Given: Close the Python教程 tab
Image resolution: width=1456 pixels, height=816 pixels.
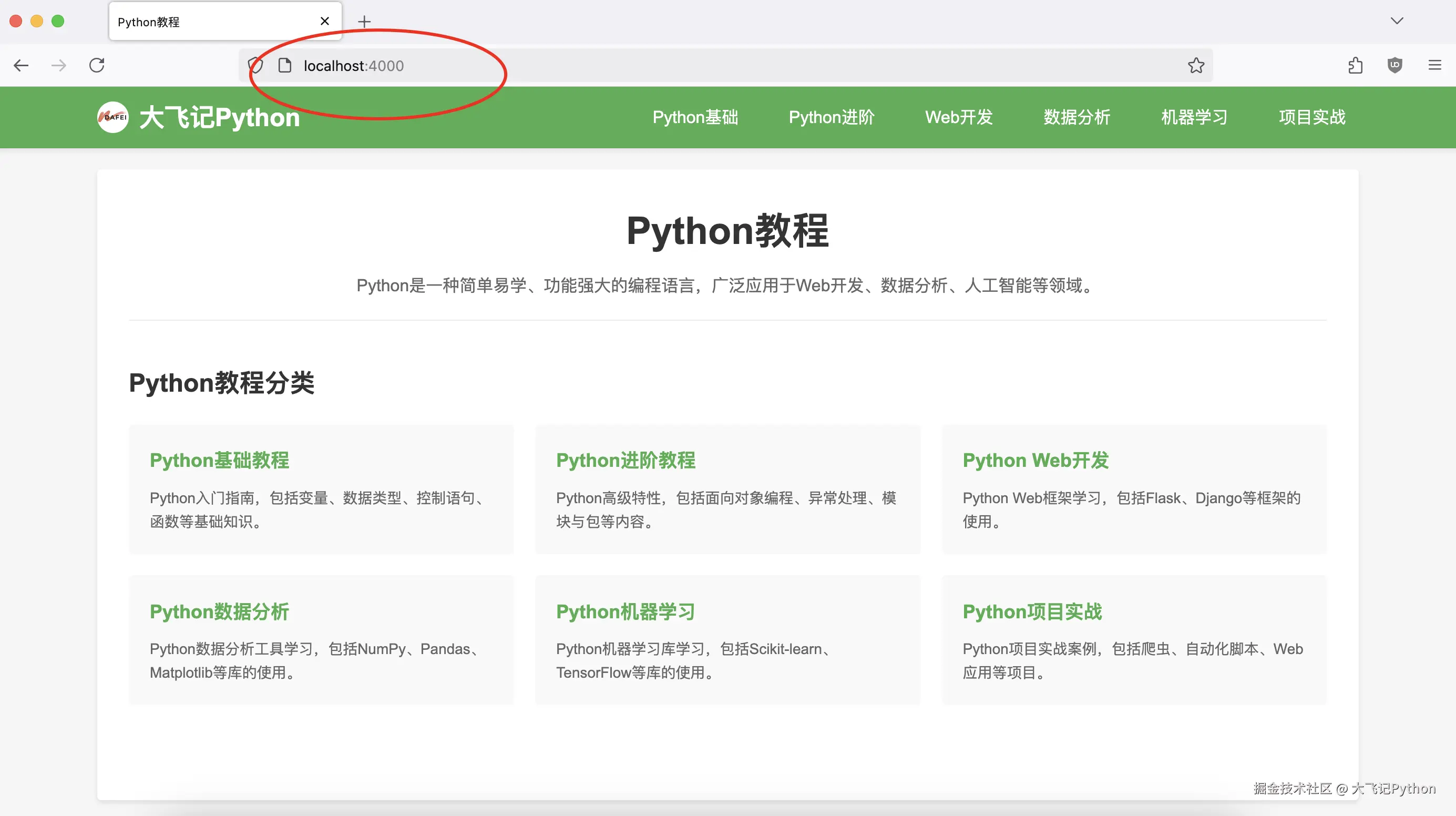Looking at the screenshot, I should tap(324, 22).
